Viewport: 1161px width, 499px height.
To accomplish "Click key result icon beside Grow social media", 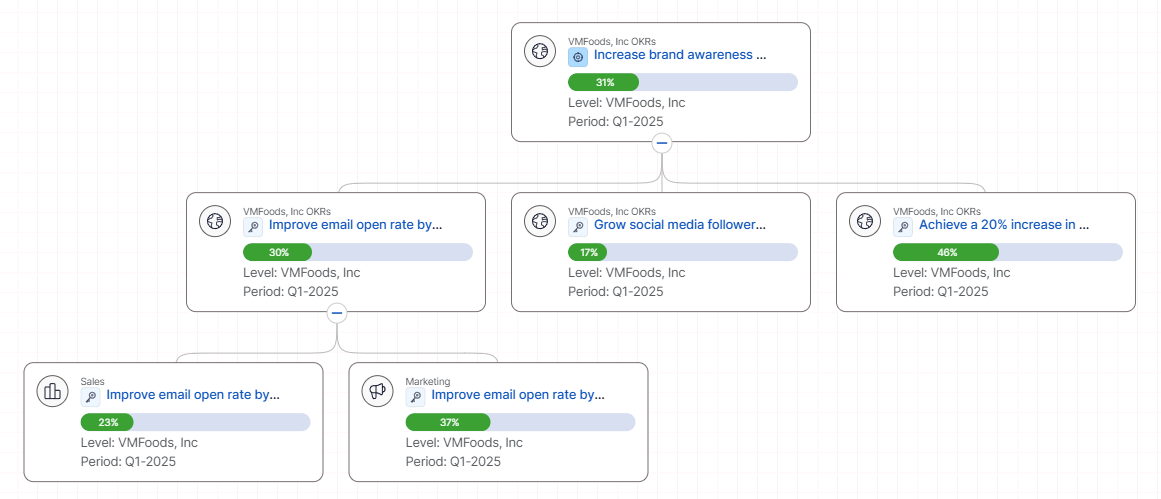I will 578,227.
